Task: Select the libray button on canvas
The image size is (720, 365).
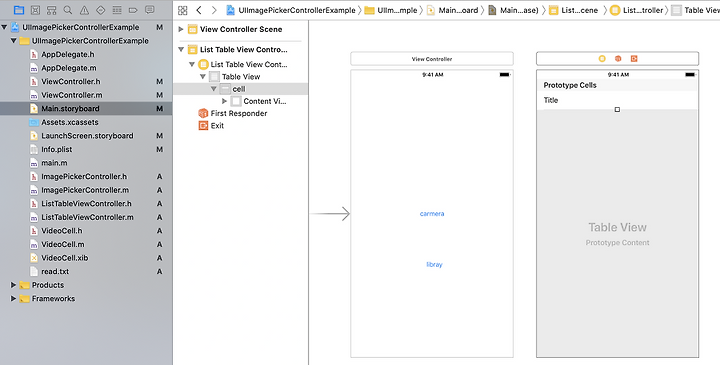Action: click(434, 264)
